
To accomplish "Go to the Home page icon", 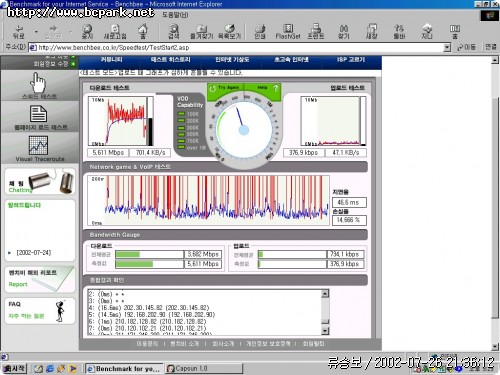I will (143, 31).
